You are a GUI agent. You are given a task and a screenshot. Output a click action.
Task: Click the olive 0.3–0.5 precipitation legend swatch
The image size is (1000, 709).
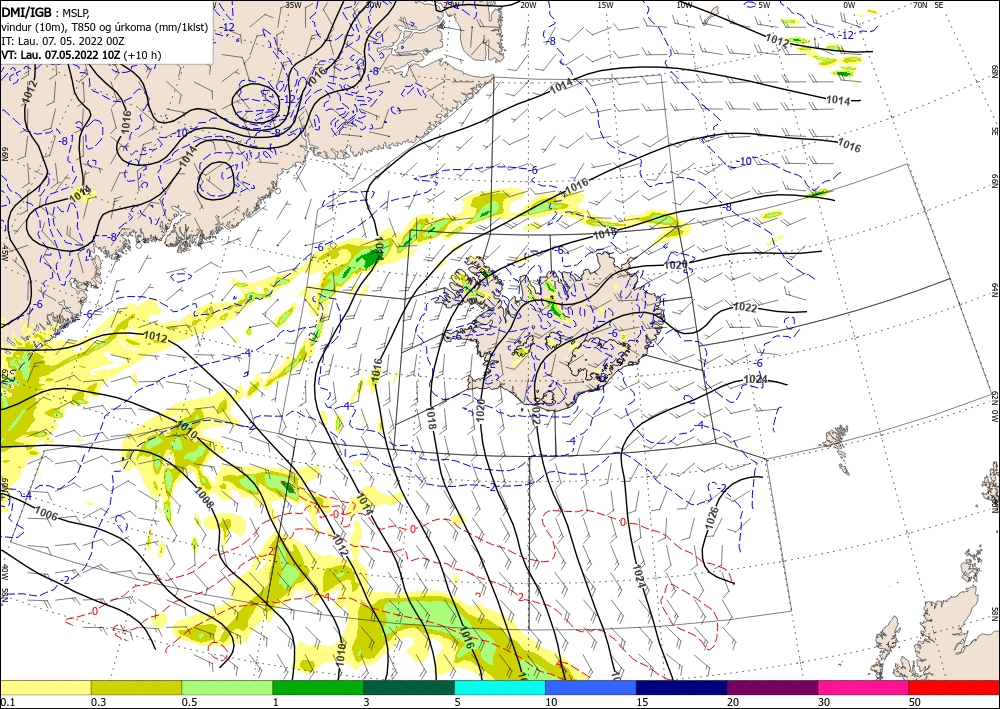(x=136, y=687)
